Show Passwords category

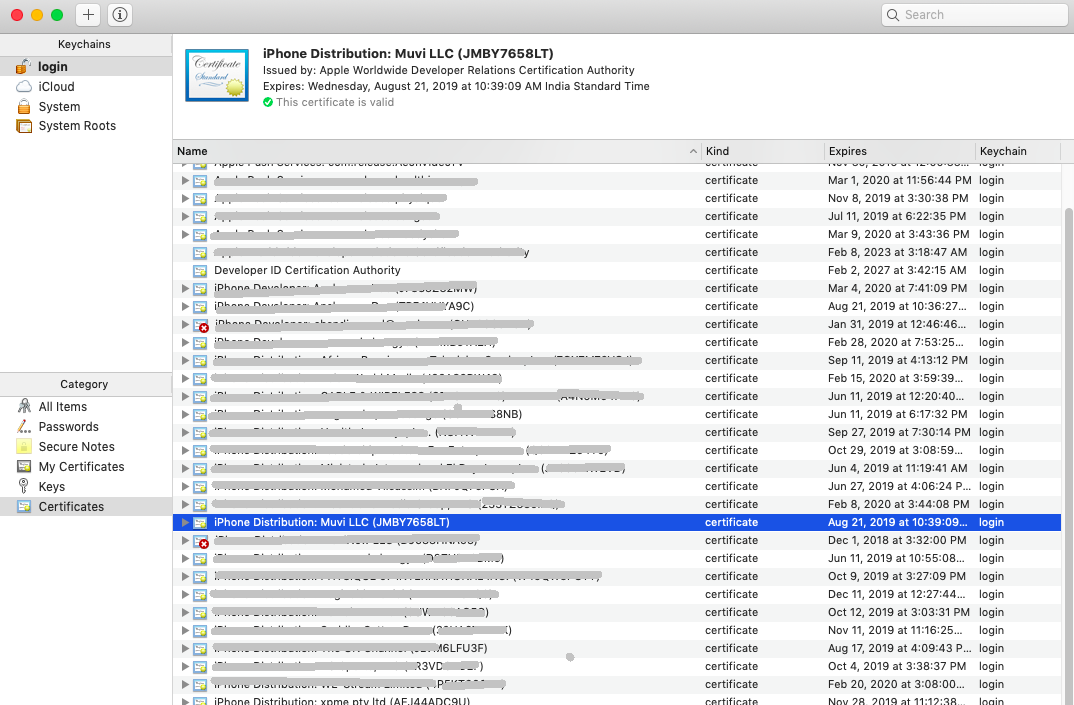[x=86, y=426]
